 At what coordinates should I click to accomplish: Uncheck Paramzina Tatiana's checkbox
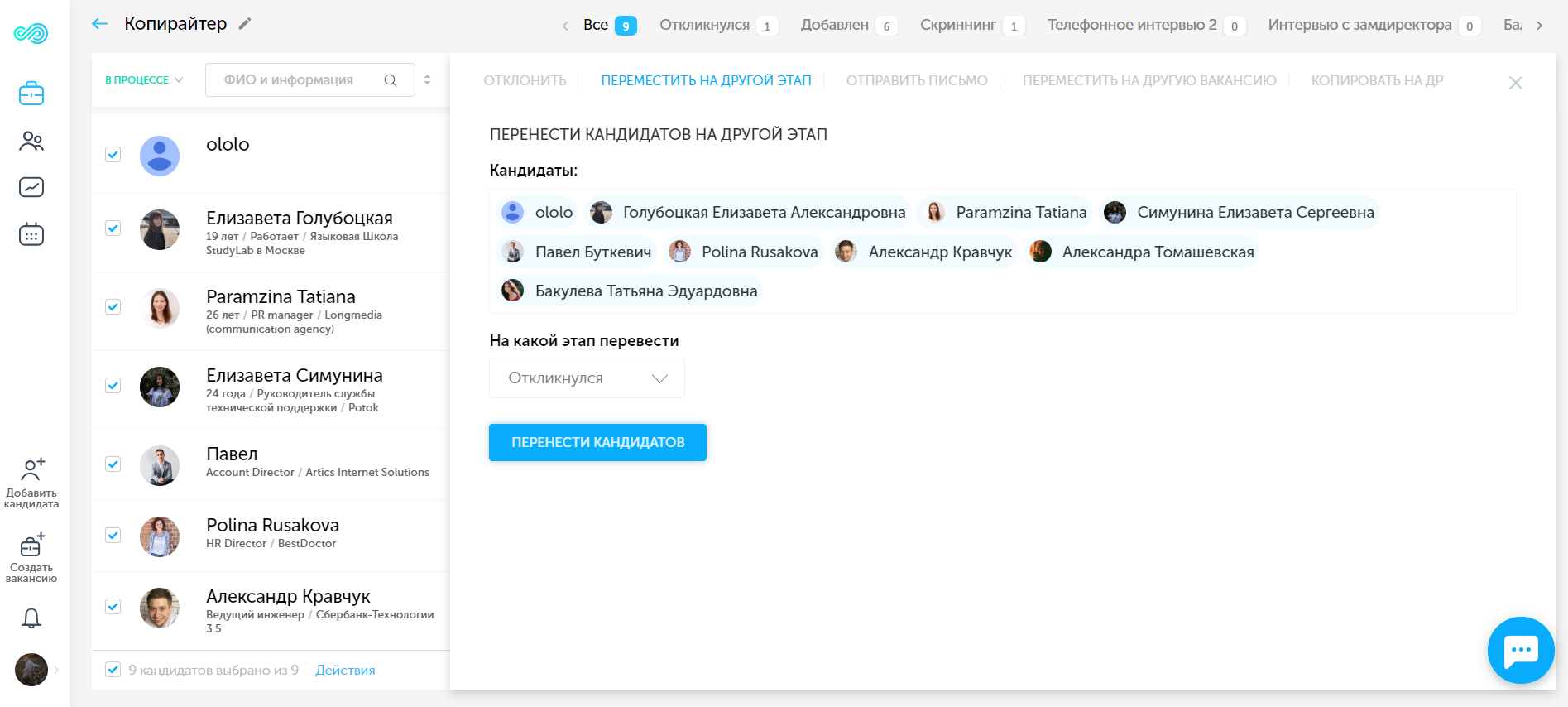(x=113, y=307)
